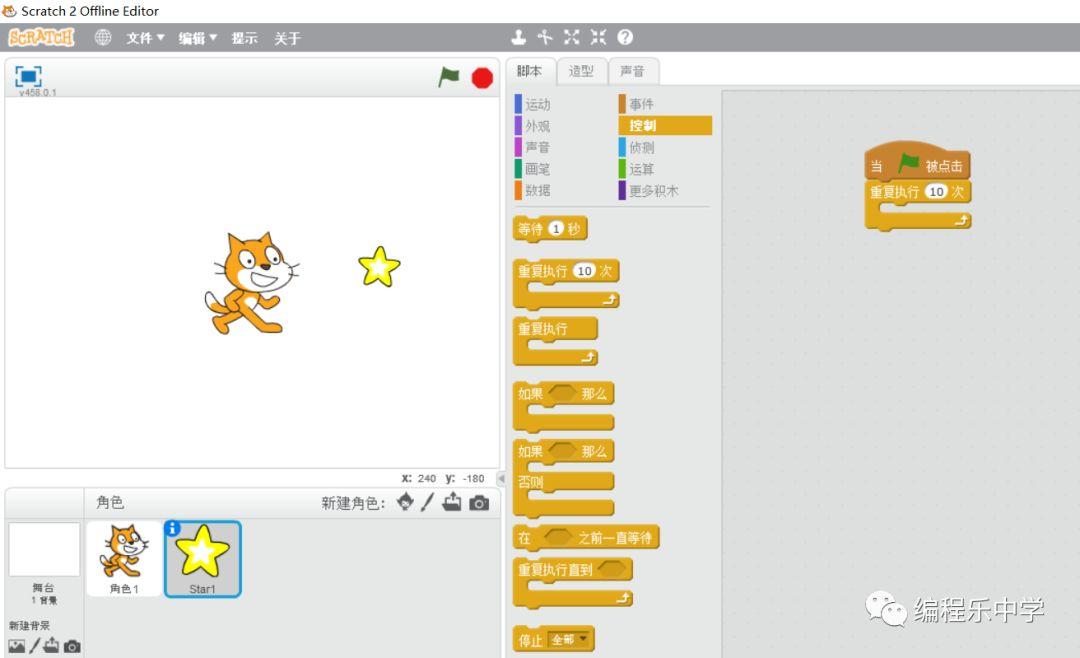Click 如果 那么 block in palette
This screenshot has height=658, width=1080.
(563, 407)
